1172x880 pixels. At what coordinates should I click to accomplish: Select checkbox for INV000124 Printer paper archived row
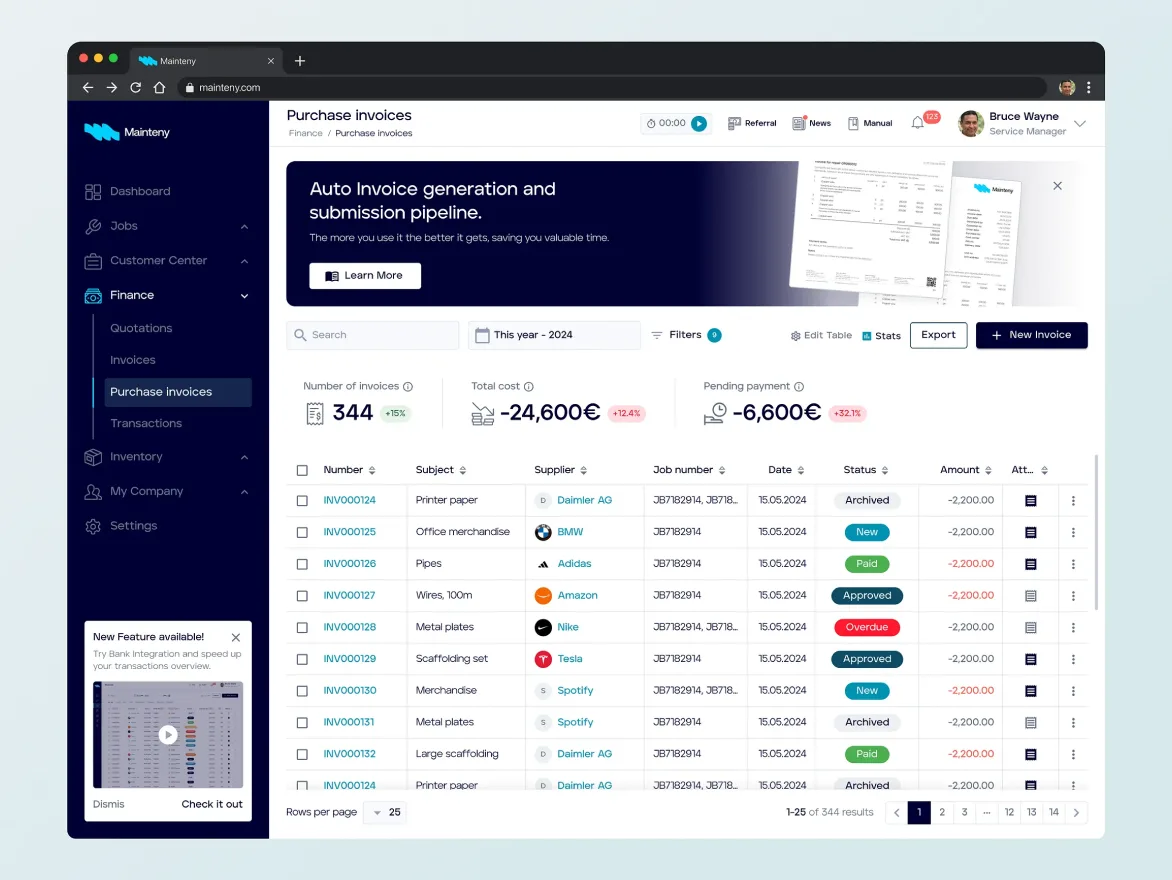coord(302,500)
